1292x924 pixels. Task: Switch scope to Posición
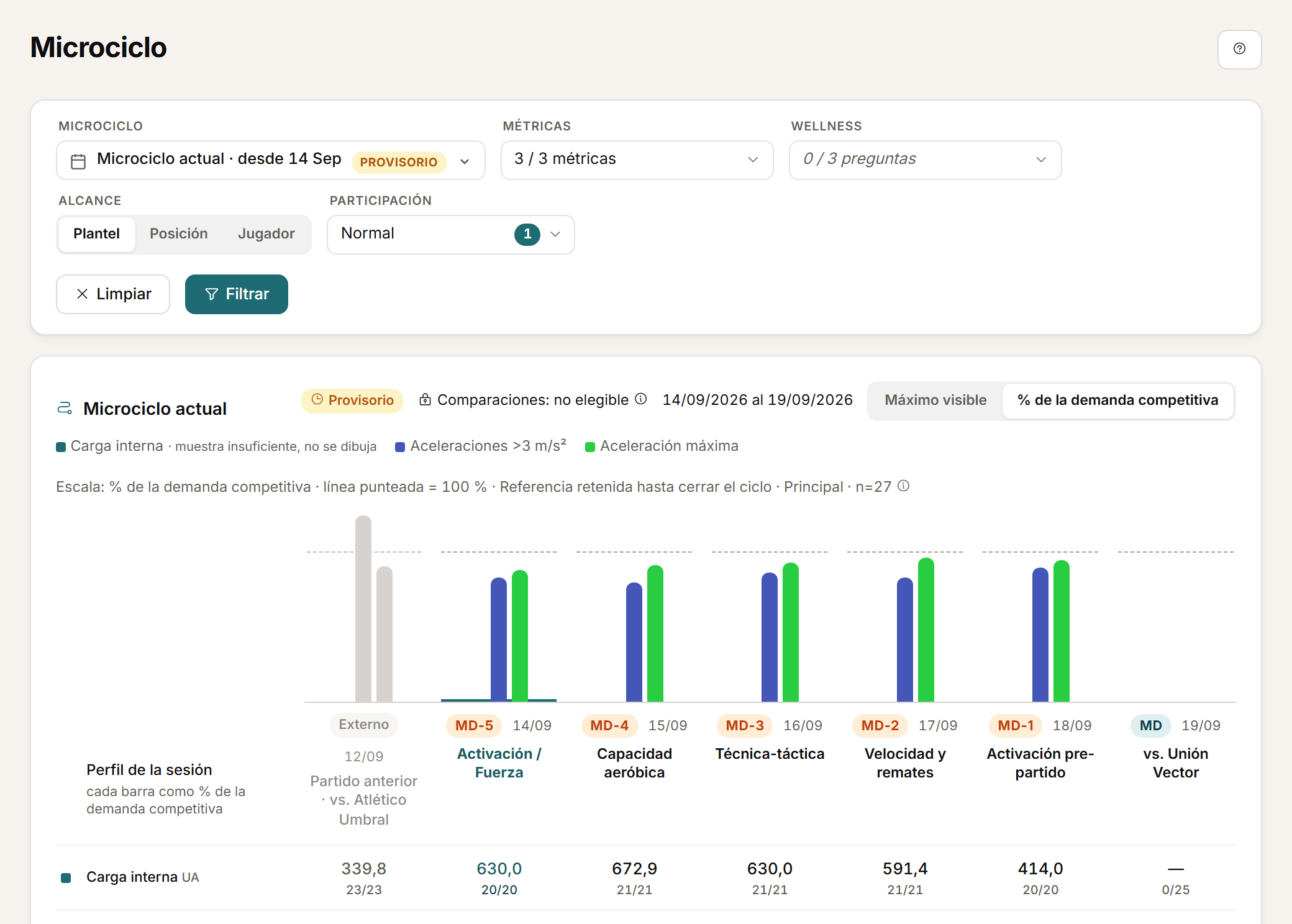(x=179, y=234)
